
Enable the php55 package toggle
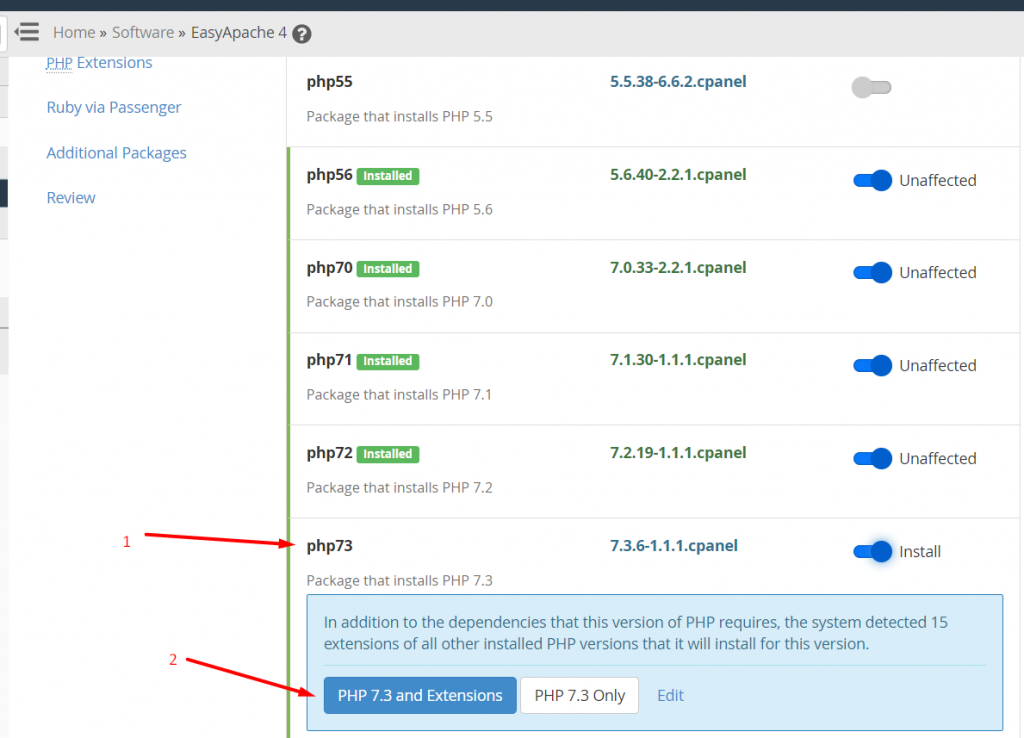pyautogui.click(x=871, y=87)
